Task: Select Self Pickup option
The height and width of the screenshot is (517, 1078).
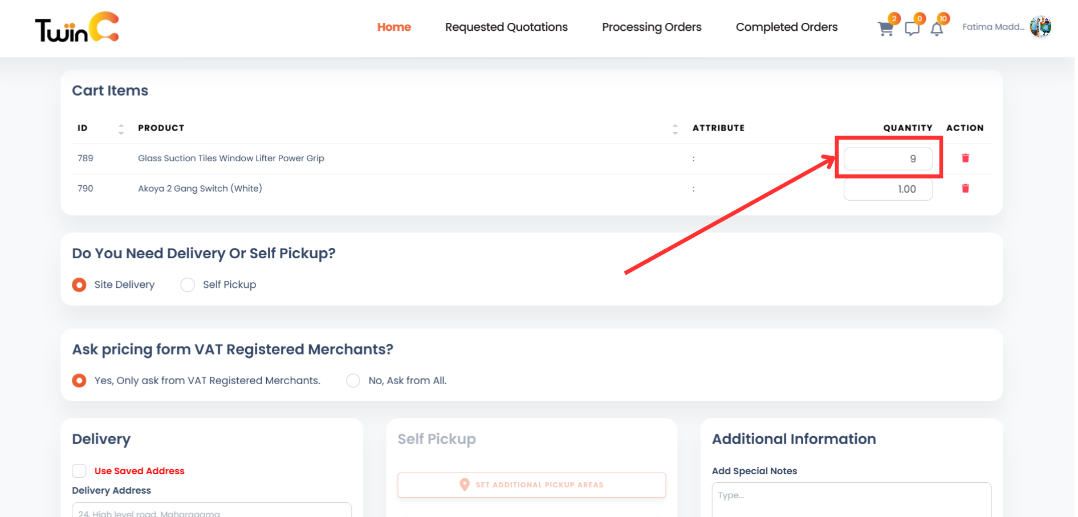Action: [188, 285]
